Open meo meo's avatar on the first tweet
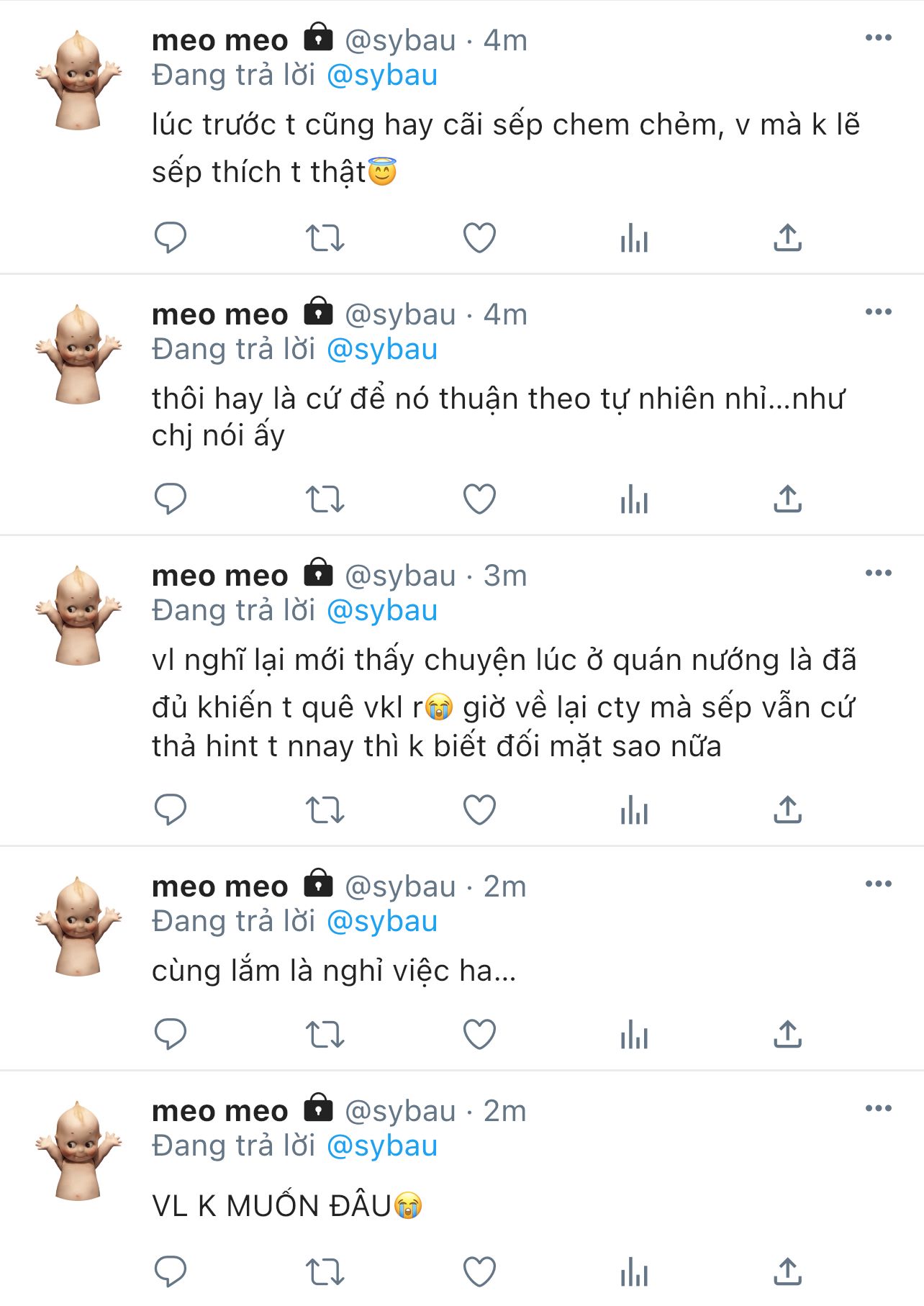This screenshot has width=924, height=1306. pyautogui.click(x=78, y=81)
